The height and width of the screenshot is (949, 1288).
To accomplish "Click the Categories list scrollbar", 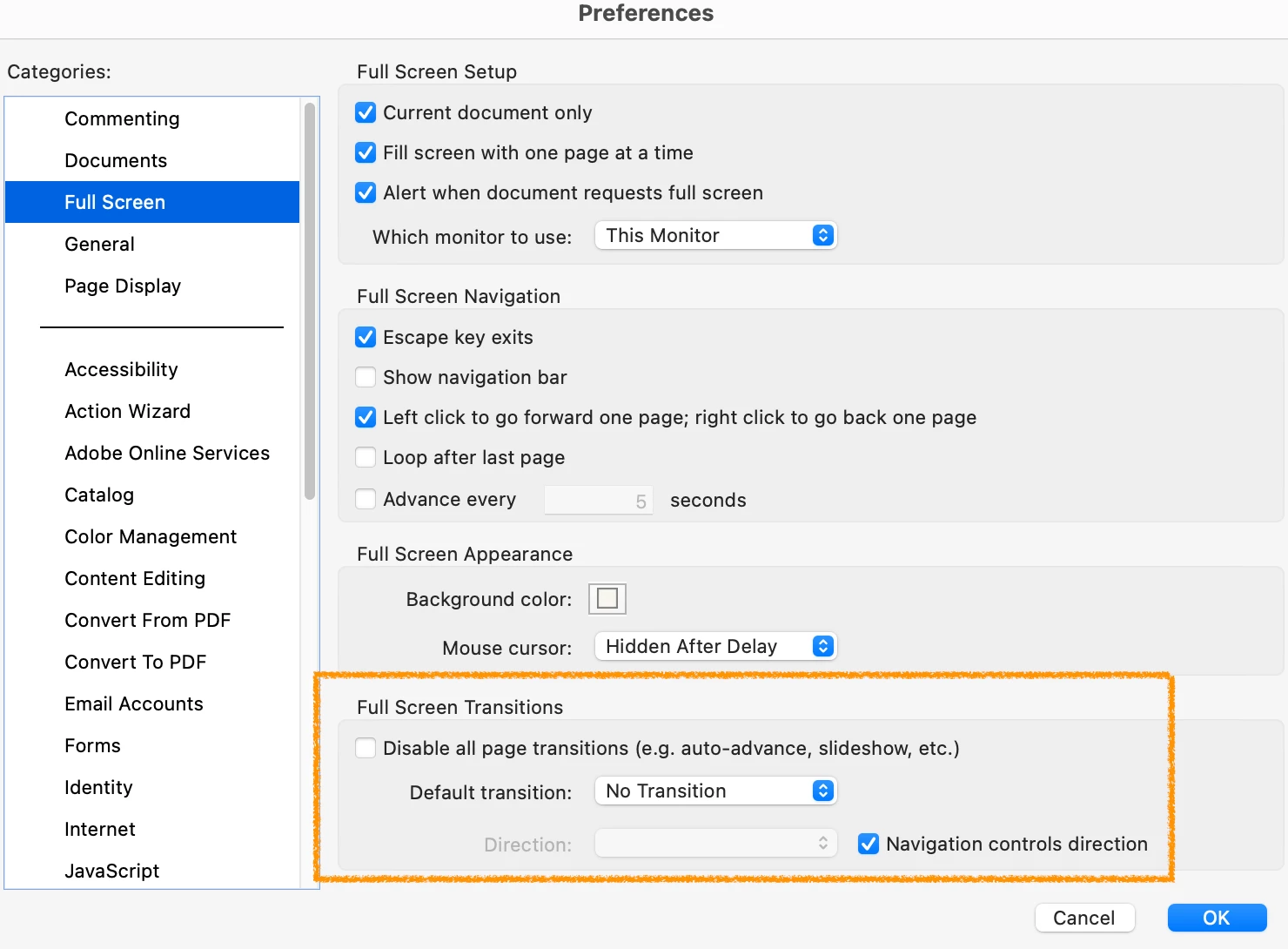I will [x=309, y=300].
